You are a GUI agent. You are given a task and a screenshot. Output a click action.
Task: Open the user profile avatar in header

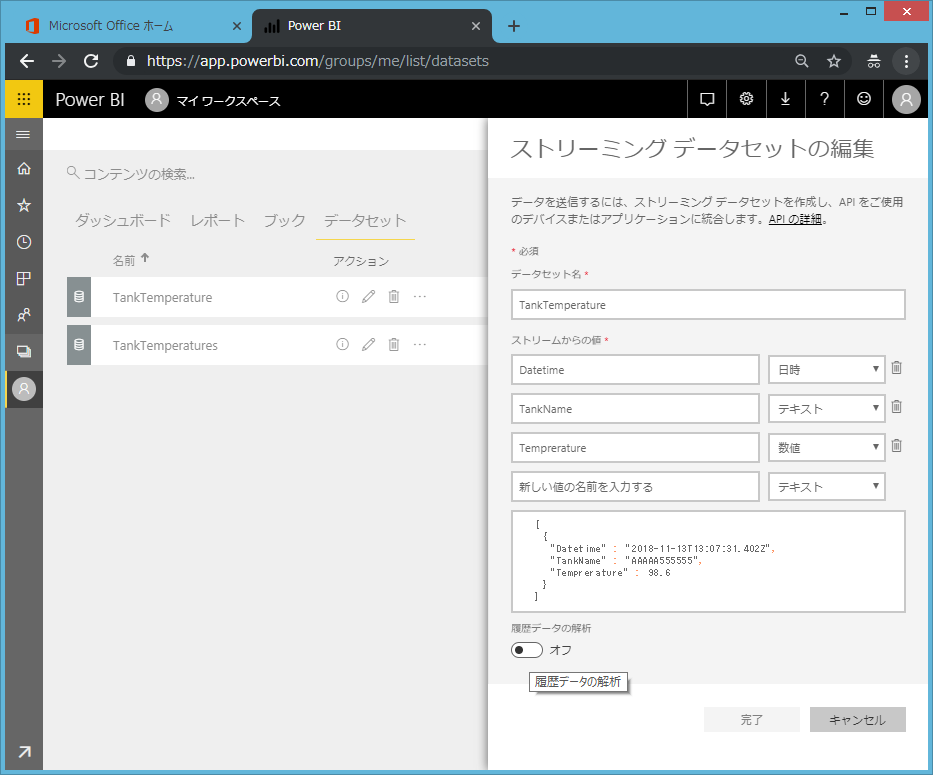coord(906,99)
